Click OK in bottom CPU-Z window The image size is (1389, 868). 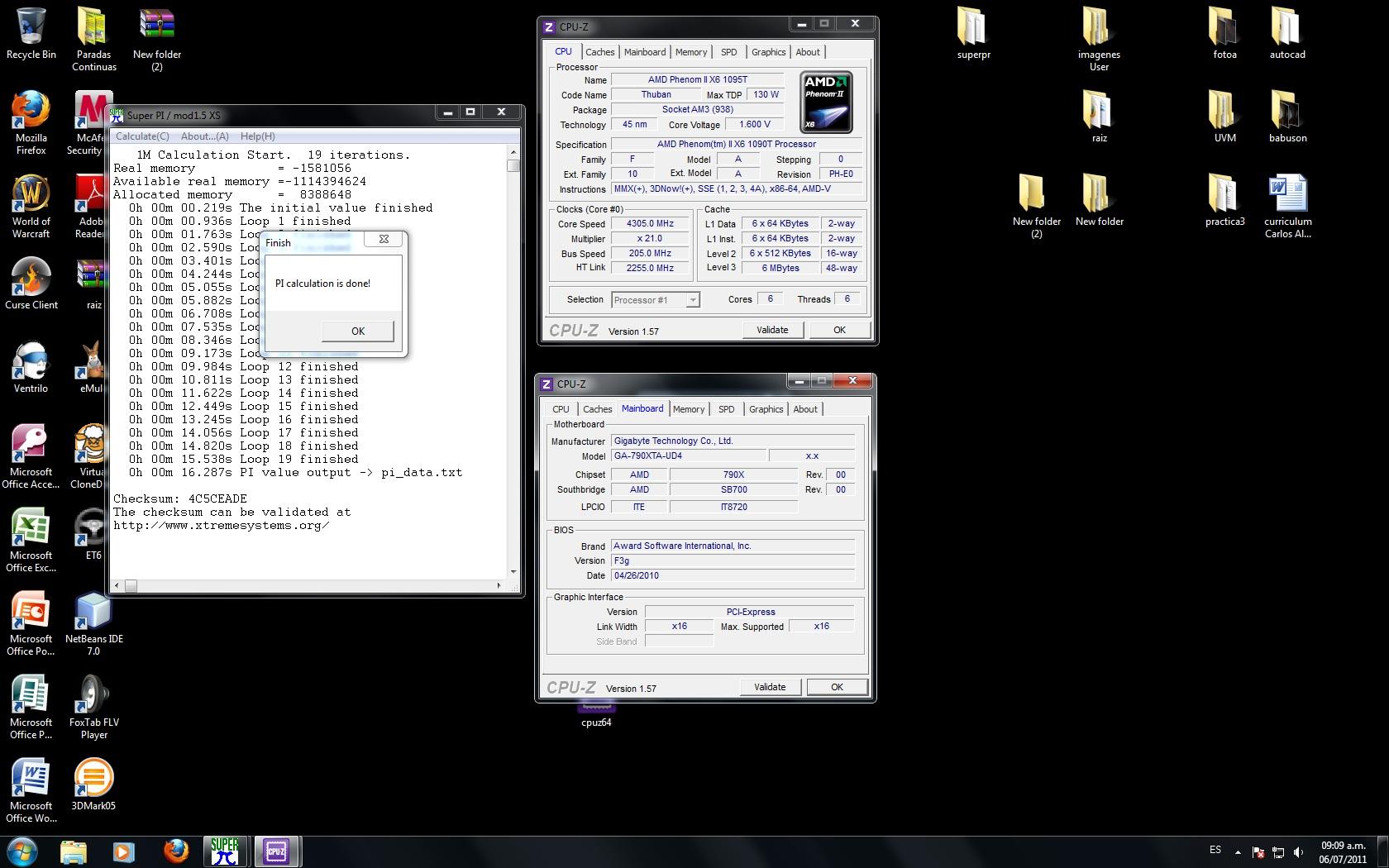[837, 687]
